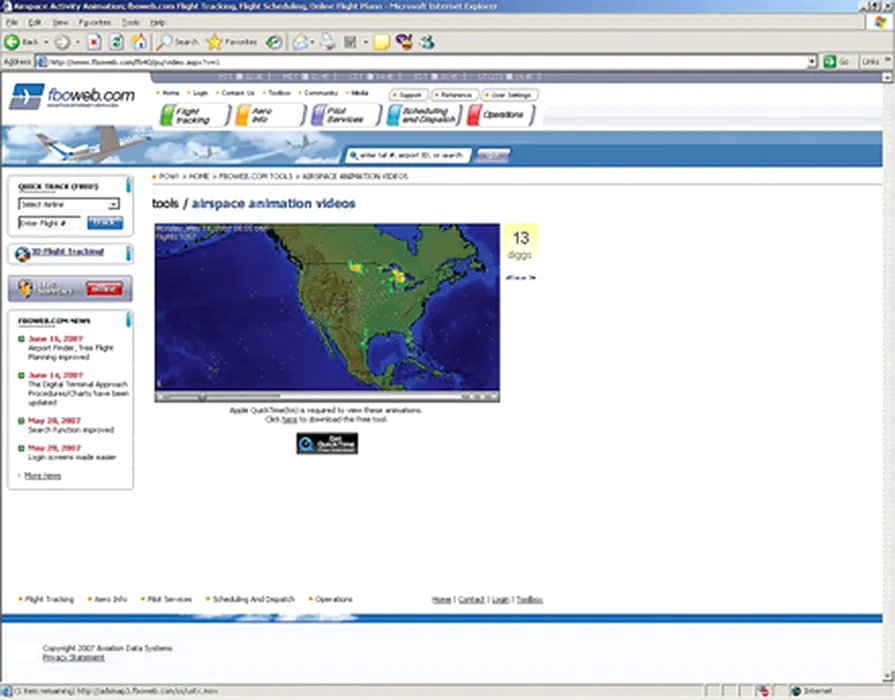Click the User Settings button
Viewport: 895px width, 700px height.
tap(510, 95)
